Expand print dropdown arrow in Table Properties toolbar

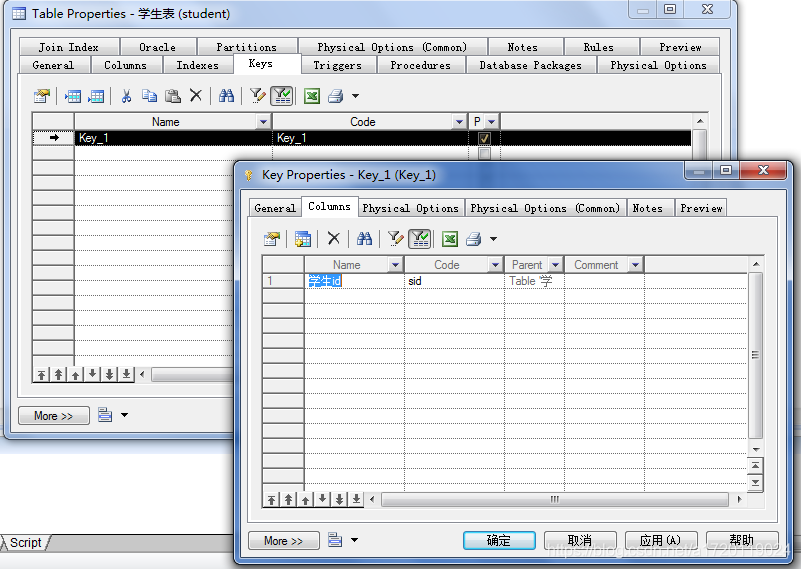tap(356, 96)
